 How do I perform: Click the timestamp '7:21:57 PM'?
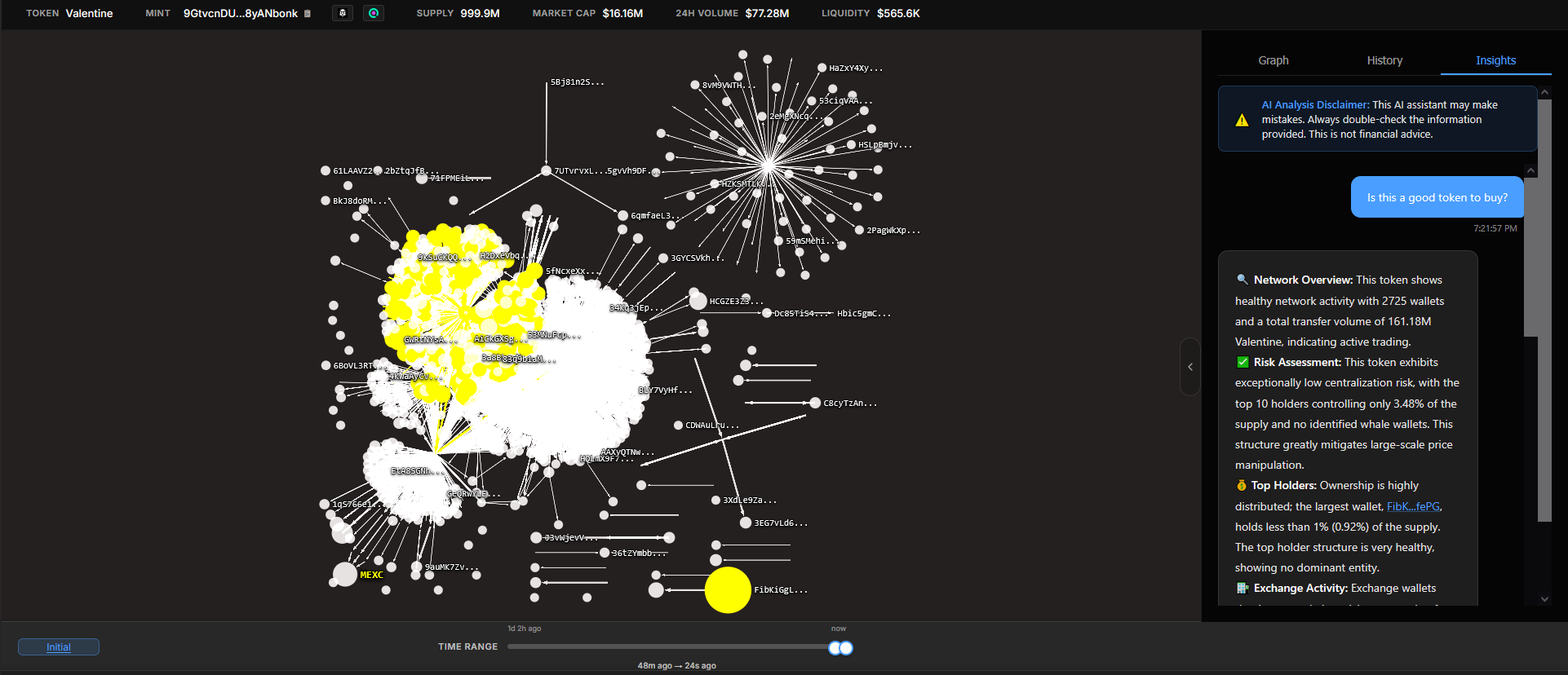point(1495,228)
